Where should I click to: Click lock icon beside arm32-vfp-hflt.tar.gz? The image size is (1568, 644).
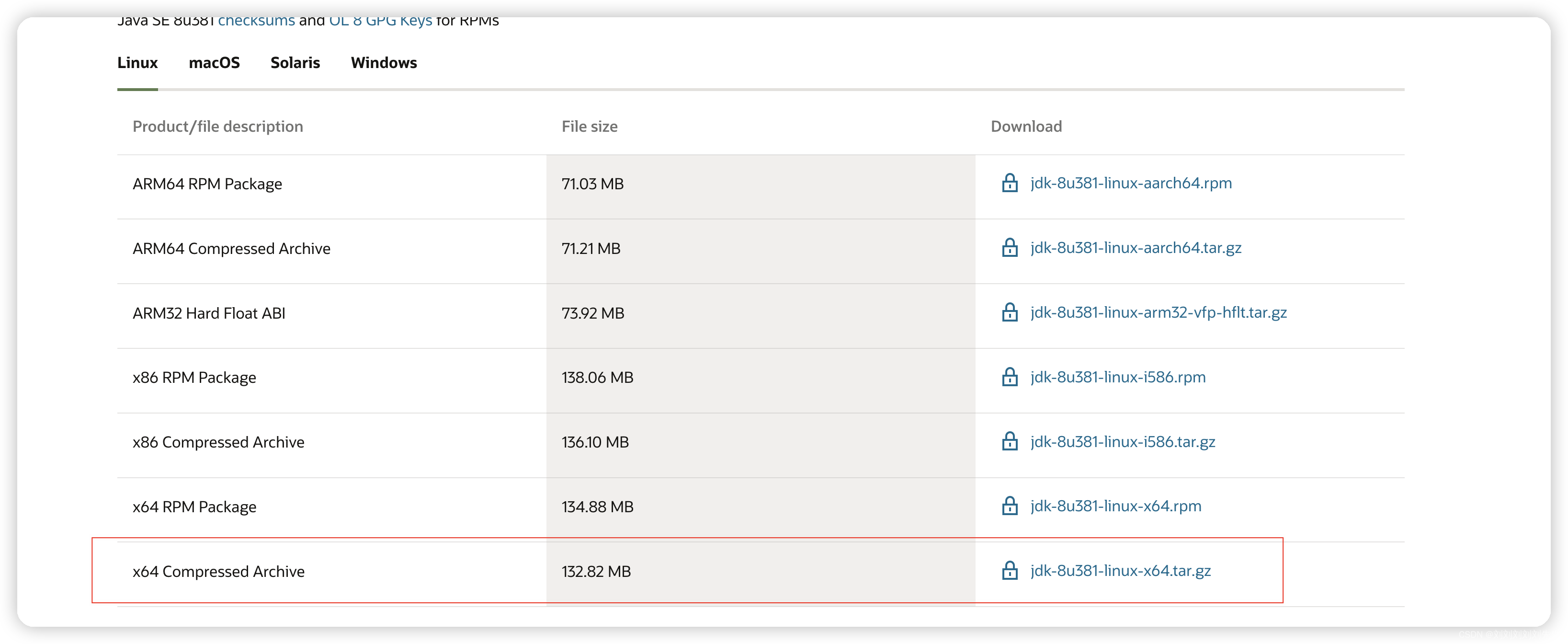[1010, 312]
